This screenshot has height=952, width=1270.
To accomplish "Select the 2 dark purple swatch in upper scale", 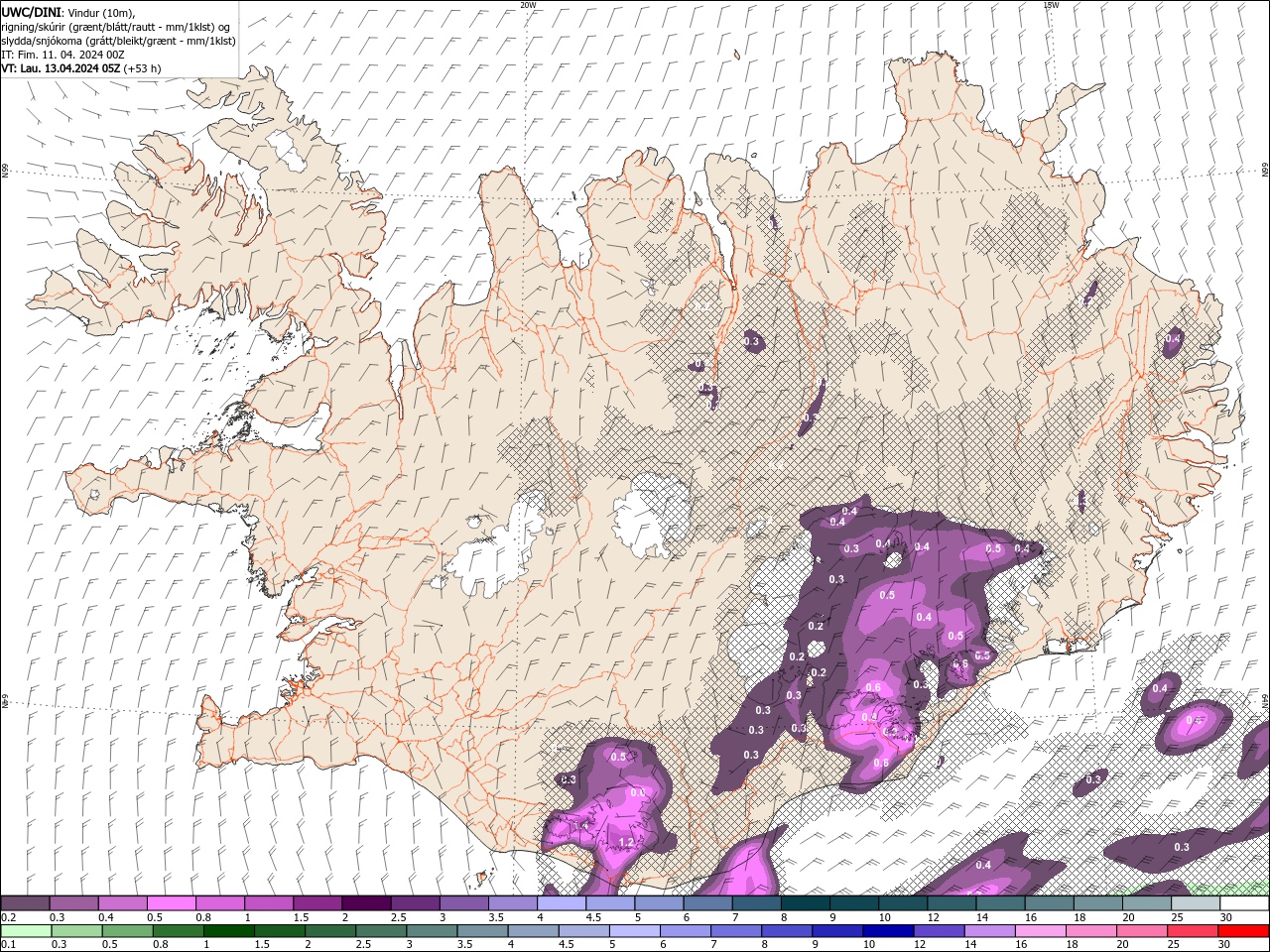I will pyautogui.click(x=365, y=903).
